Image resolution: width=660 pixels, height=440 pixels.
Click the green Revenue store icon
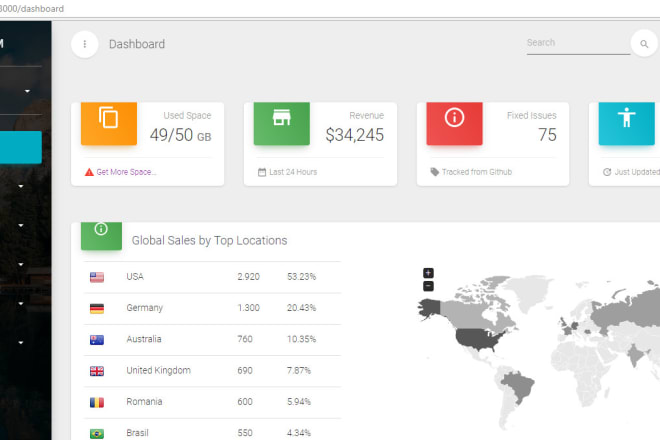point(282,117)
